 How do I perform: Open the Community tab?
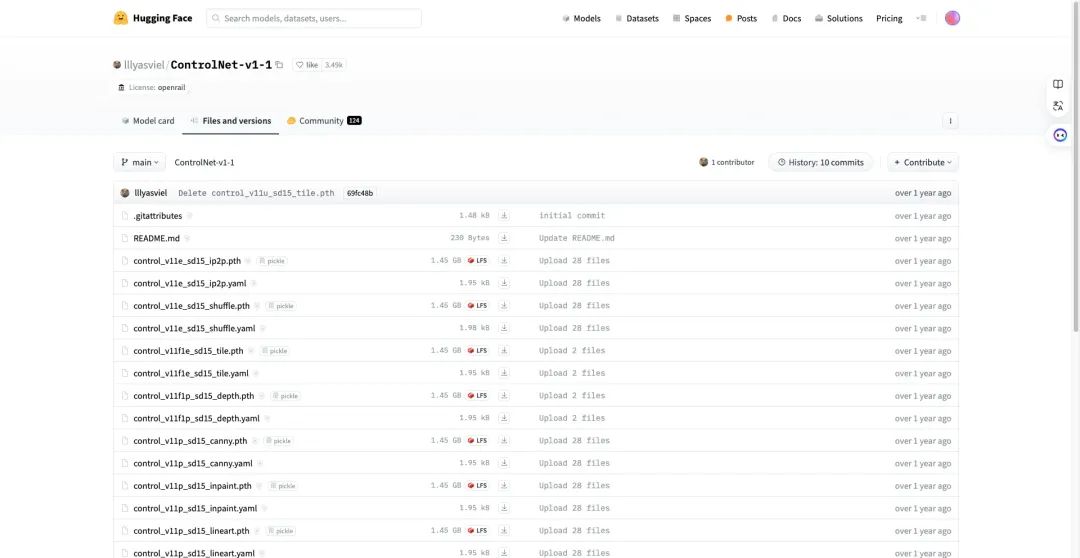[x=324, y=121]
